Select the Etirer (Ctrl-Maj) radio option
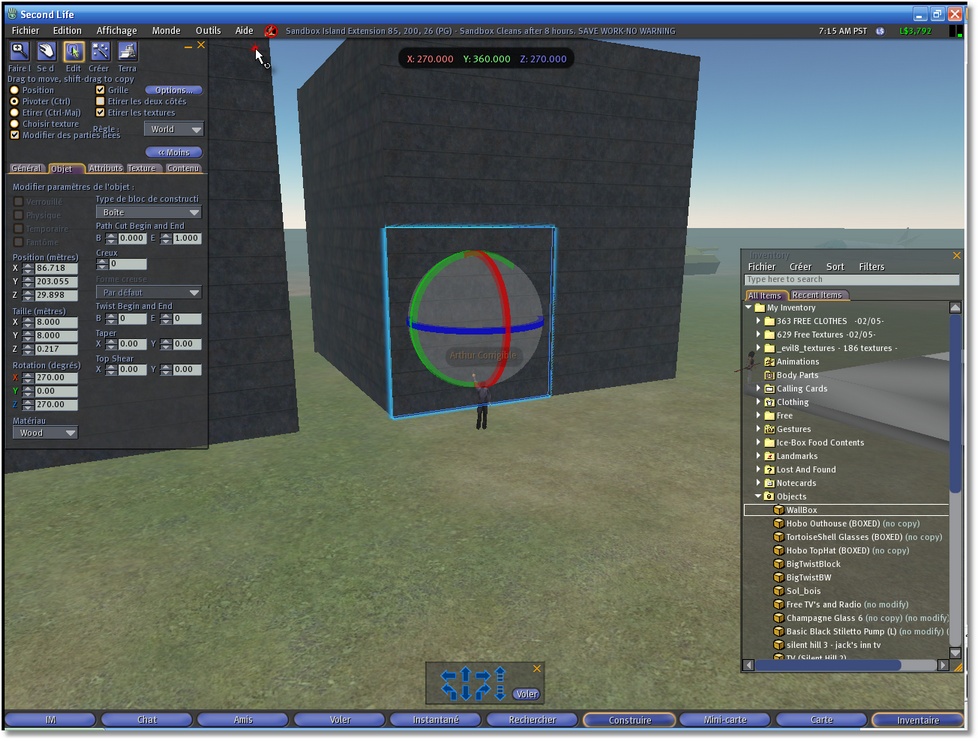The width and height of the screenshot is (978, 741). pyautogui.click(x=14, y=113)
